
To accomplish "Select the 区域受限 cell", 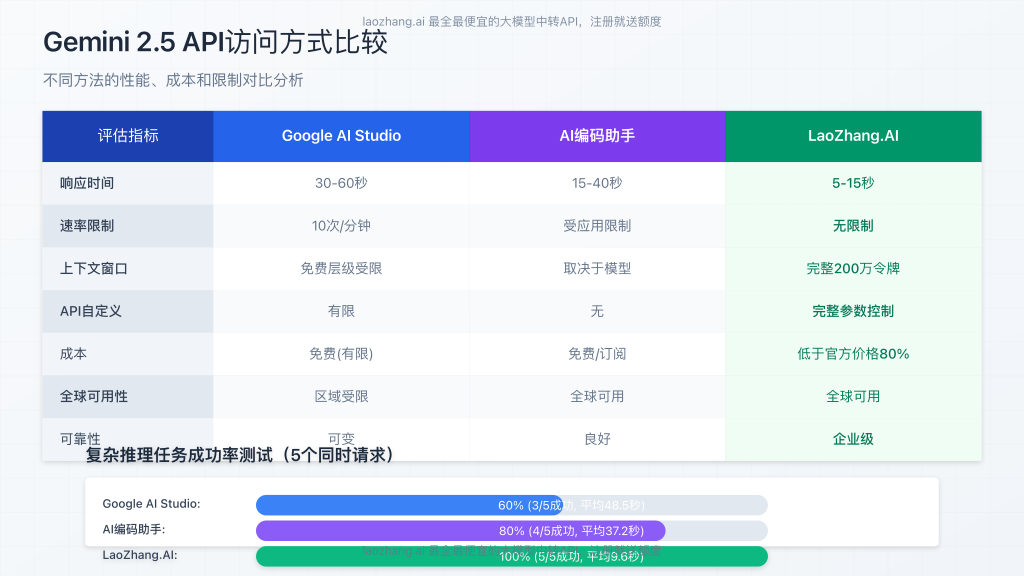I will [x=341, y=396].
